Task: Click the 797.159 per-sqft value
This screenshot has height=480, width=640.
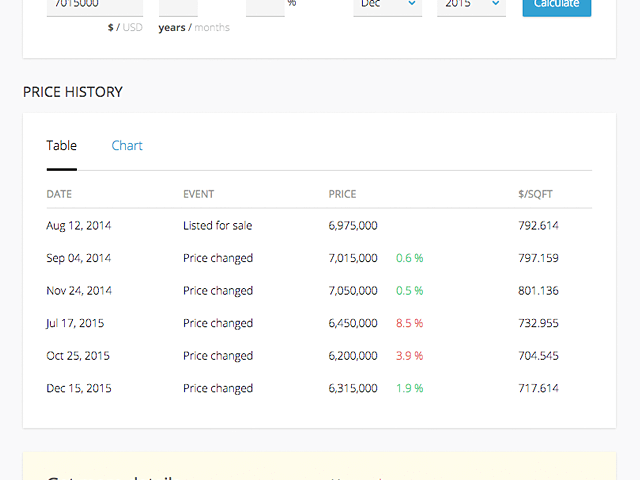Action: coord(538,258)
